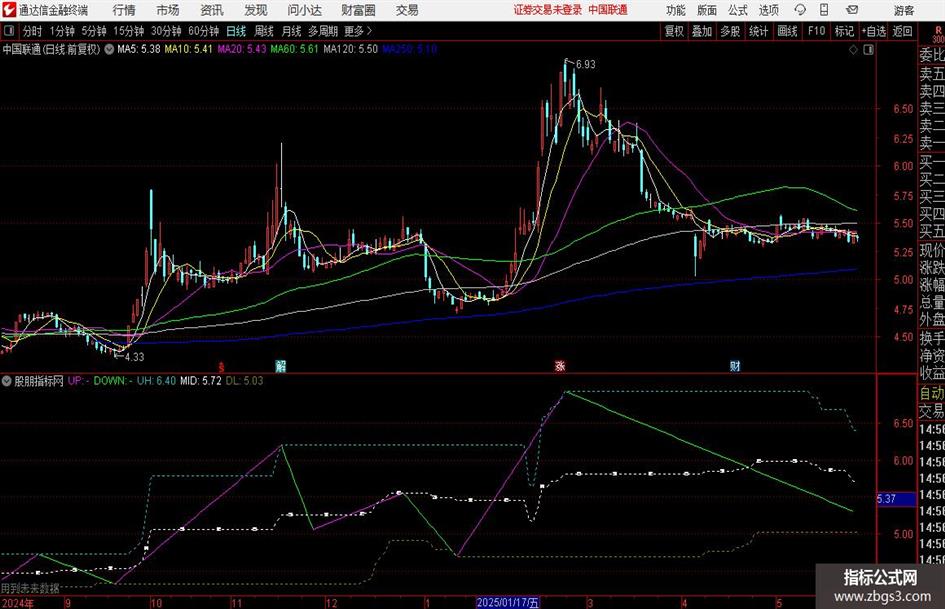Click the 2025/01/17/五 date marker
Image resolution: width=945 pixels, height=609 pixels.
(507, 602)
